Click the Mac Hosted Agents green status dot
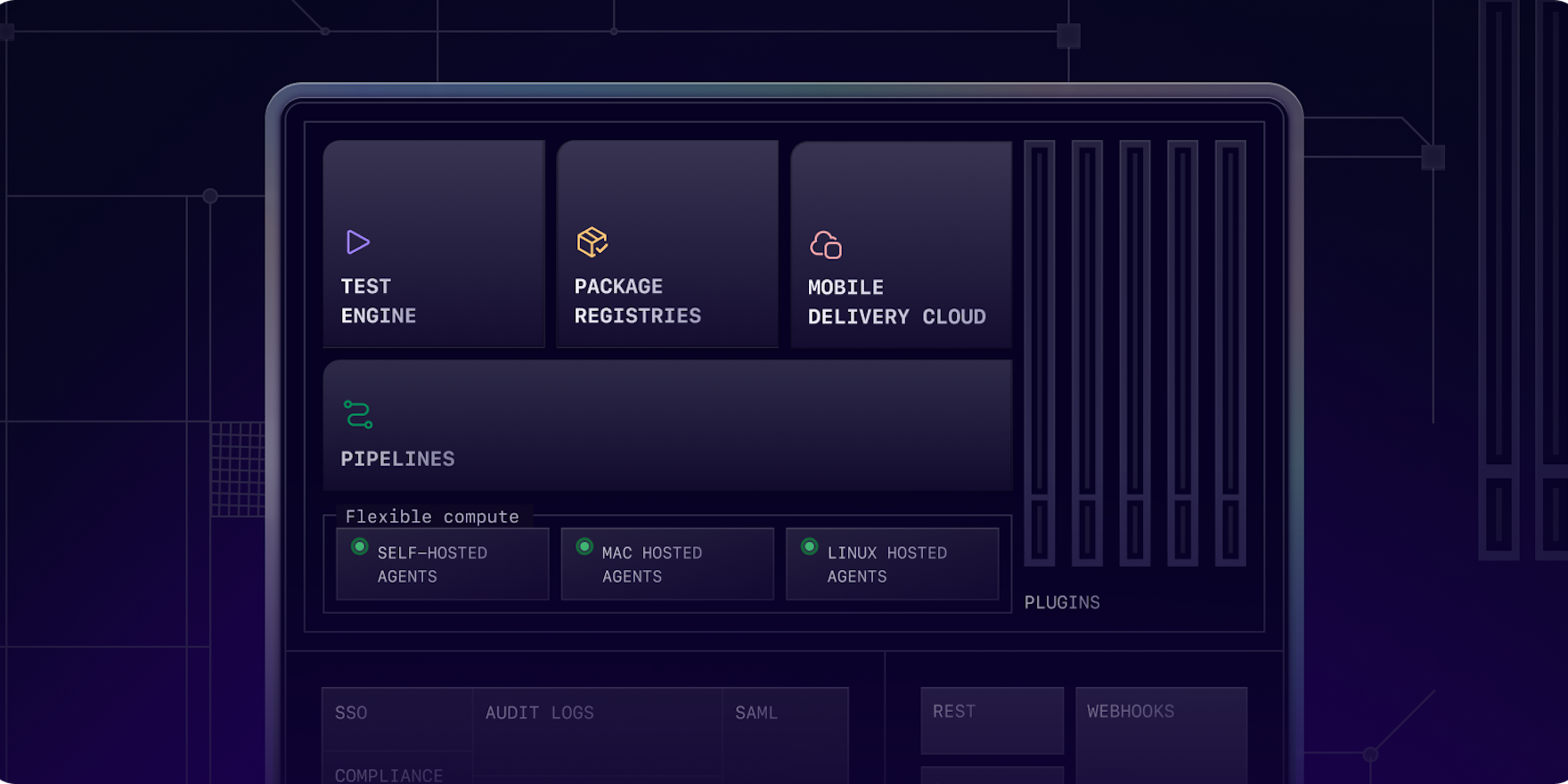The height and width of the screenshot is (784, 1568). tap(584, 547)
